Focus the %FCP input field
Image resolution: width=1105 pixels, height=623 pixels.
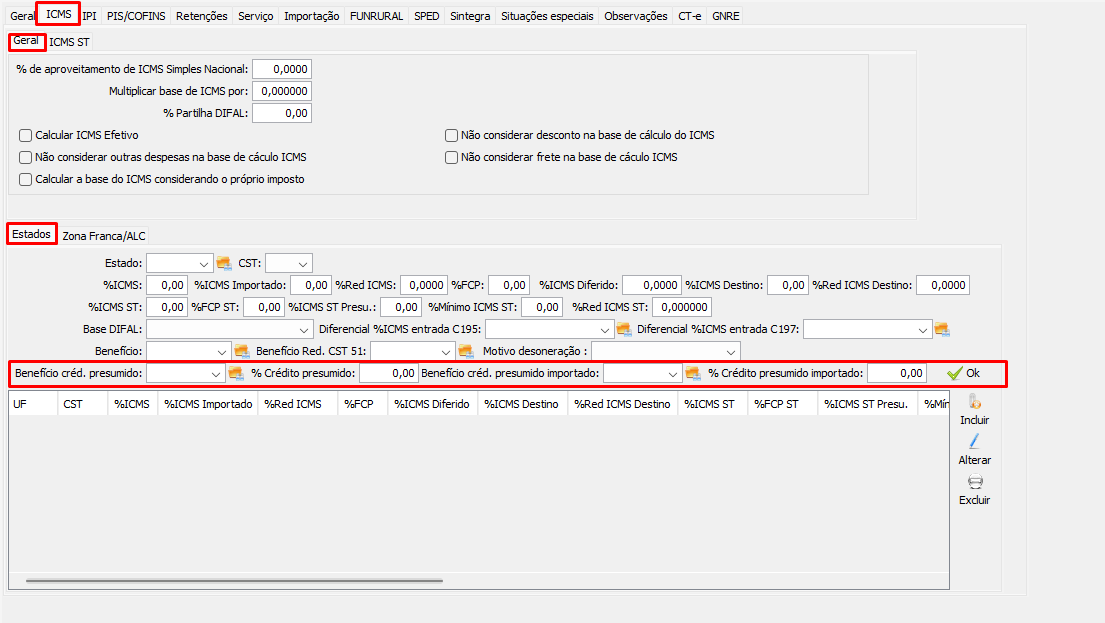509,285
